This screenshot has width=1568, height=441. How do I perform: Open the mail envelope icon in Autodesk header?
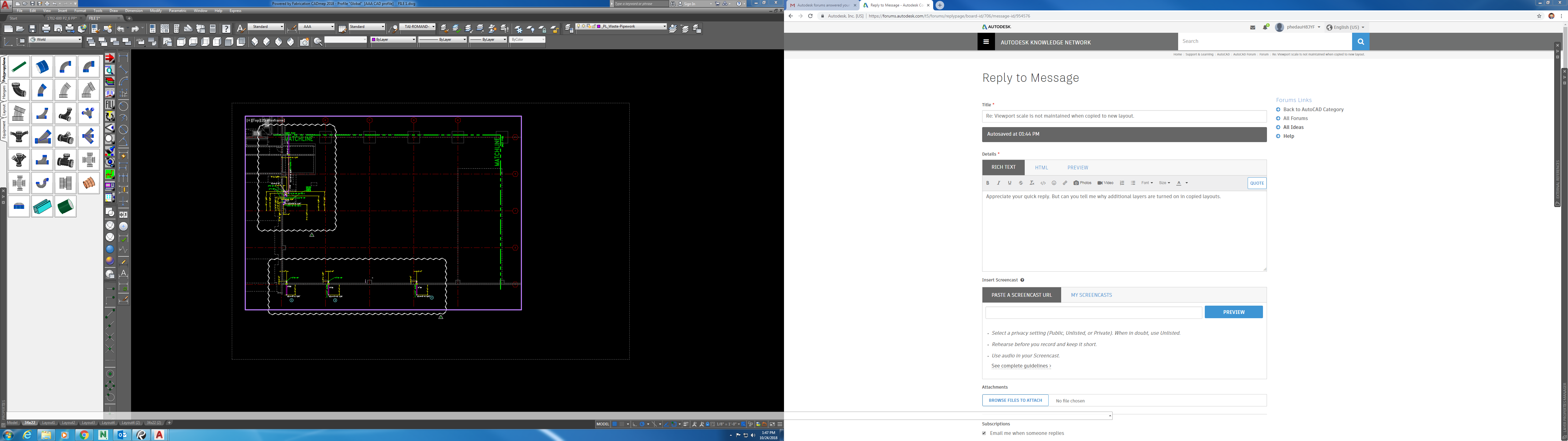click(1253, 28)
